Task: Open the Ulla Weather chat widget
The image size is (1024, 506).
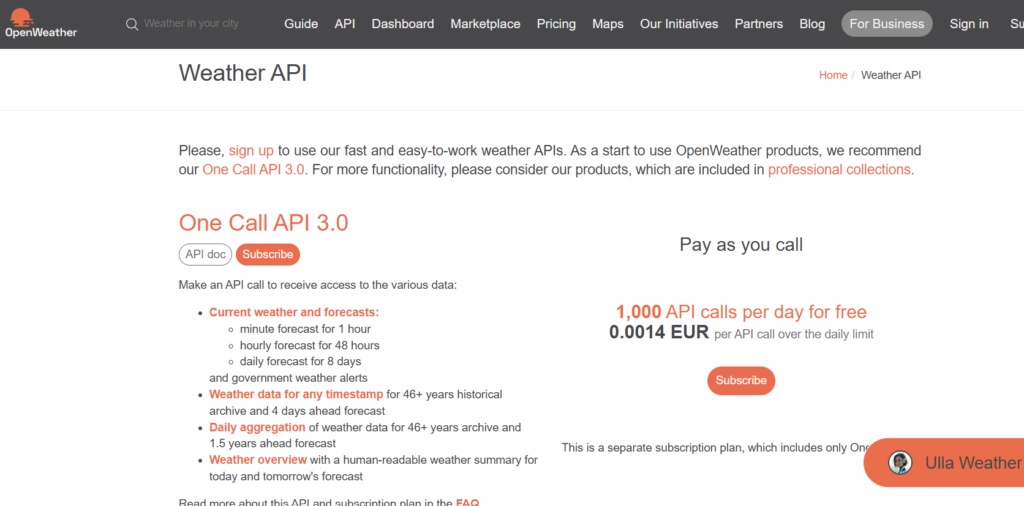Action: pyautogui.click(x=944, y=462)
